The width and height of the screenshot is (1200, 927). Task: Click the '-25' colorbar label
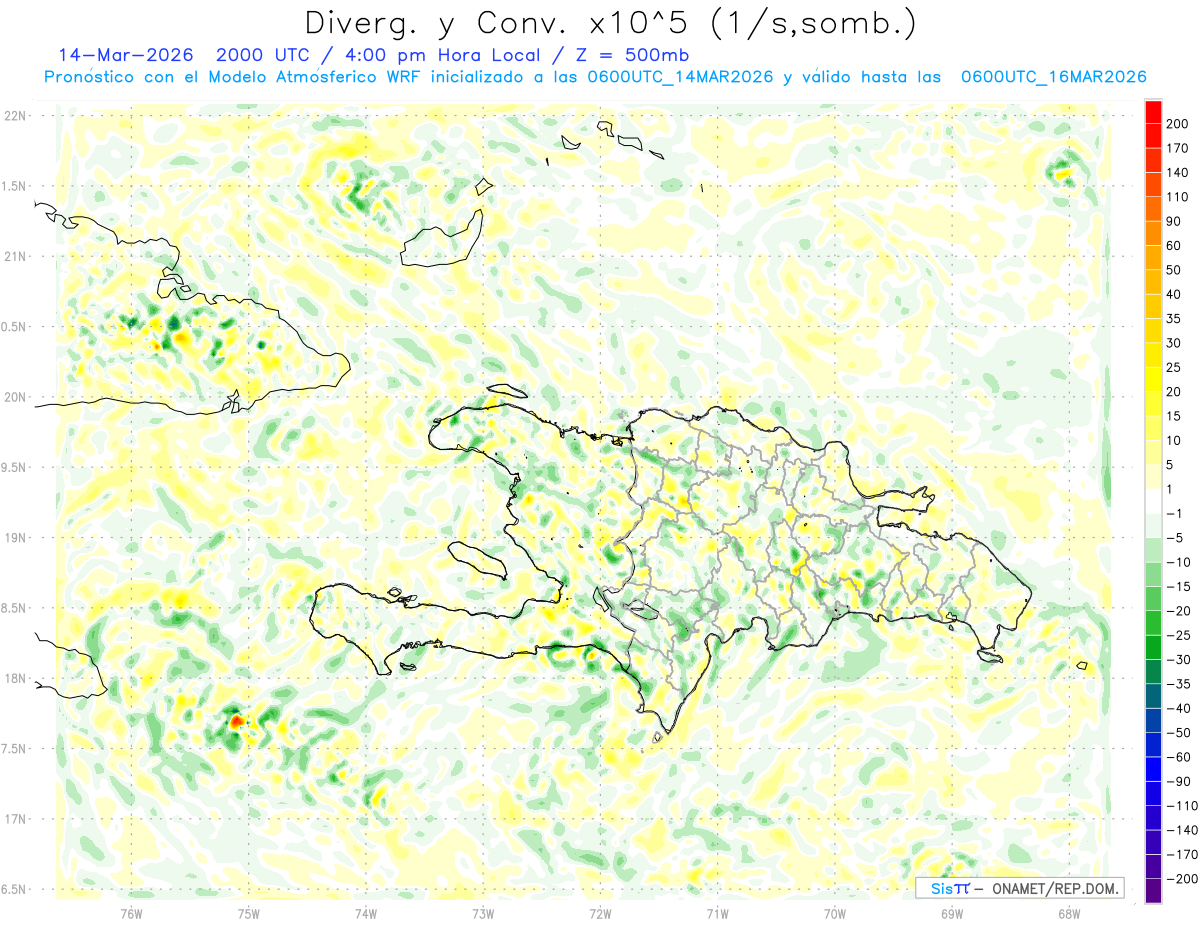point(1177,635)
